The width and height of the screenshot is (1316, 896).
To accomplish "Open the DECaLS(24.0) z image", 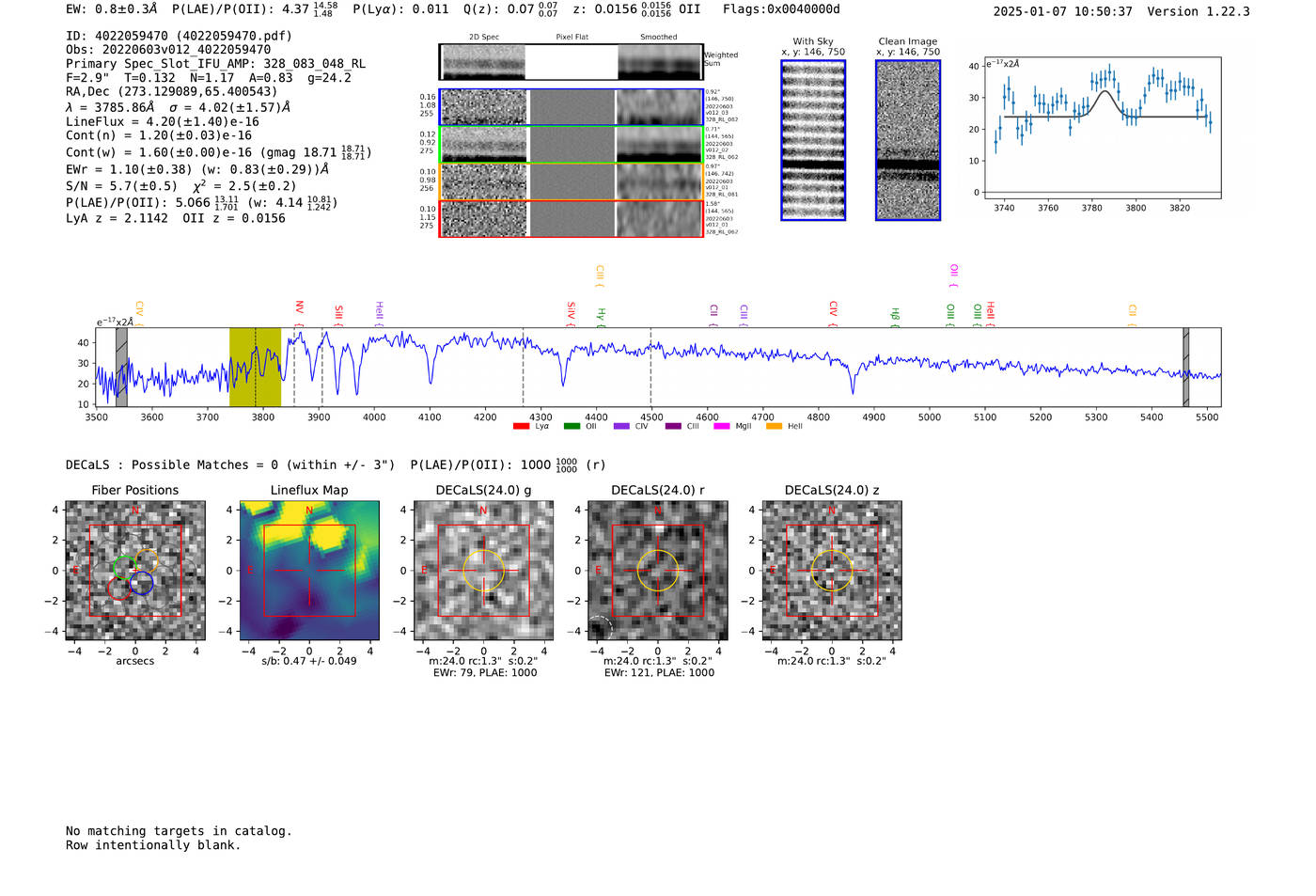I will [x=832, y=571].
